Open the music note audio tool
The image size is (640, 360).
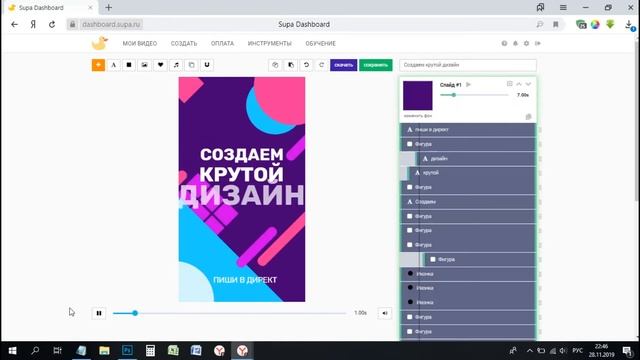point(176,65)
